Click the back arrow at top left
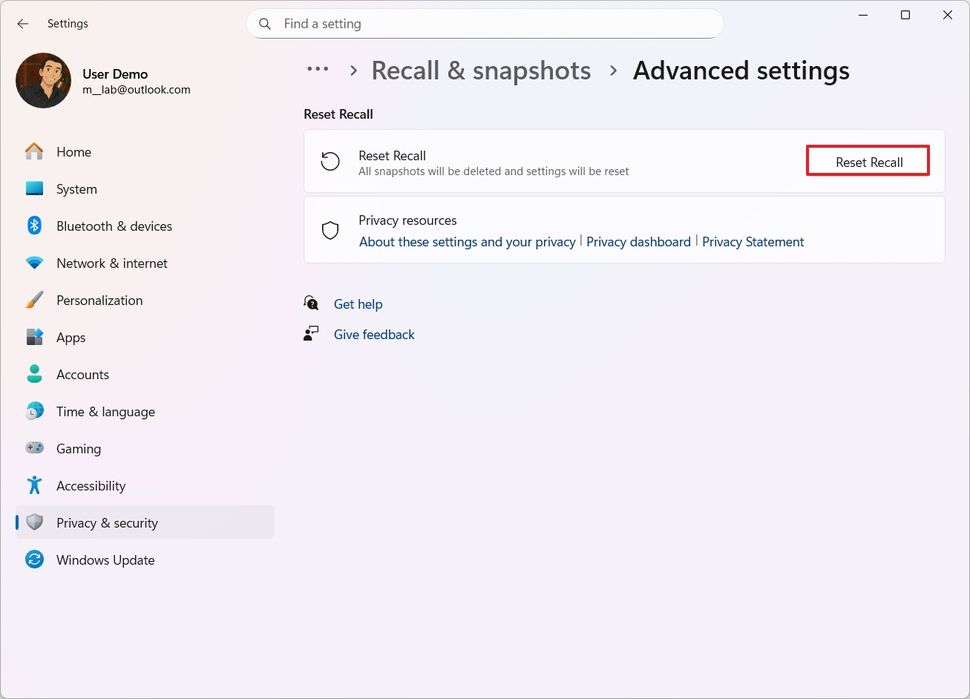The height and width of the screenshot is (699, 970). pos(22,23)
